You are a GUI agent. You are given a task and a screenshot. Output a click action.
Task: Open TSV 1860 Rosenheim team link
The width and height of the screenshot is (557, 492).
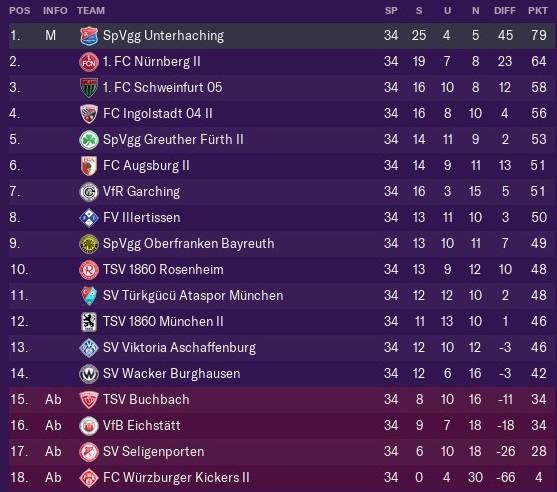(163, 270)
